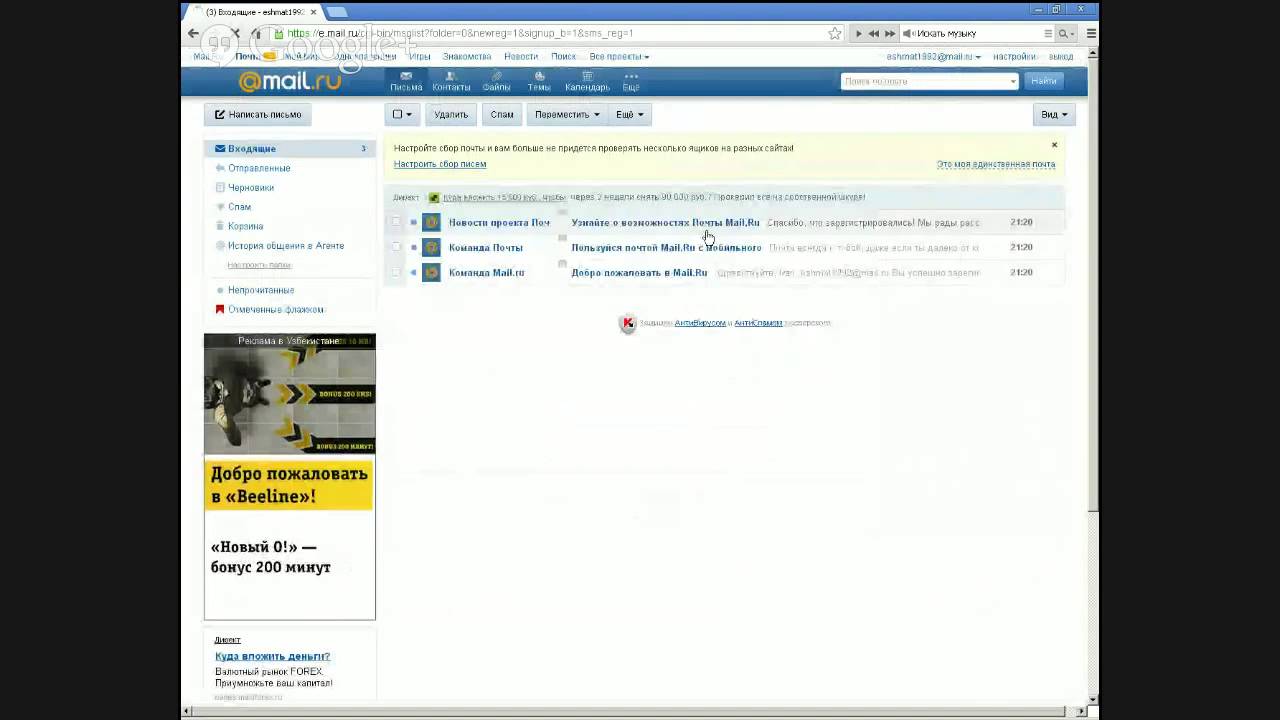This screenshot has height=720, width=1280.
Task: Expand the Ещё toolbar dropdown
Action: [630, 115]
